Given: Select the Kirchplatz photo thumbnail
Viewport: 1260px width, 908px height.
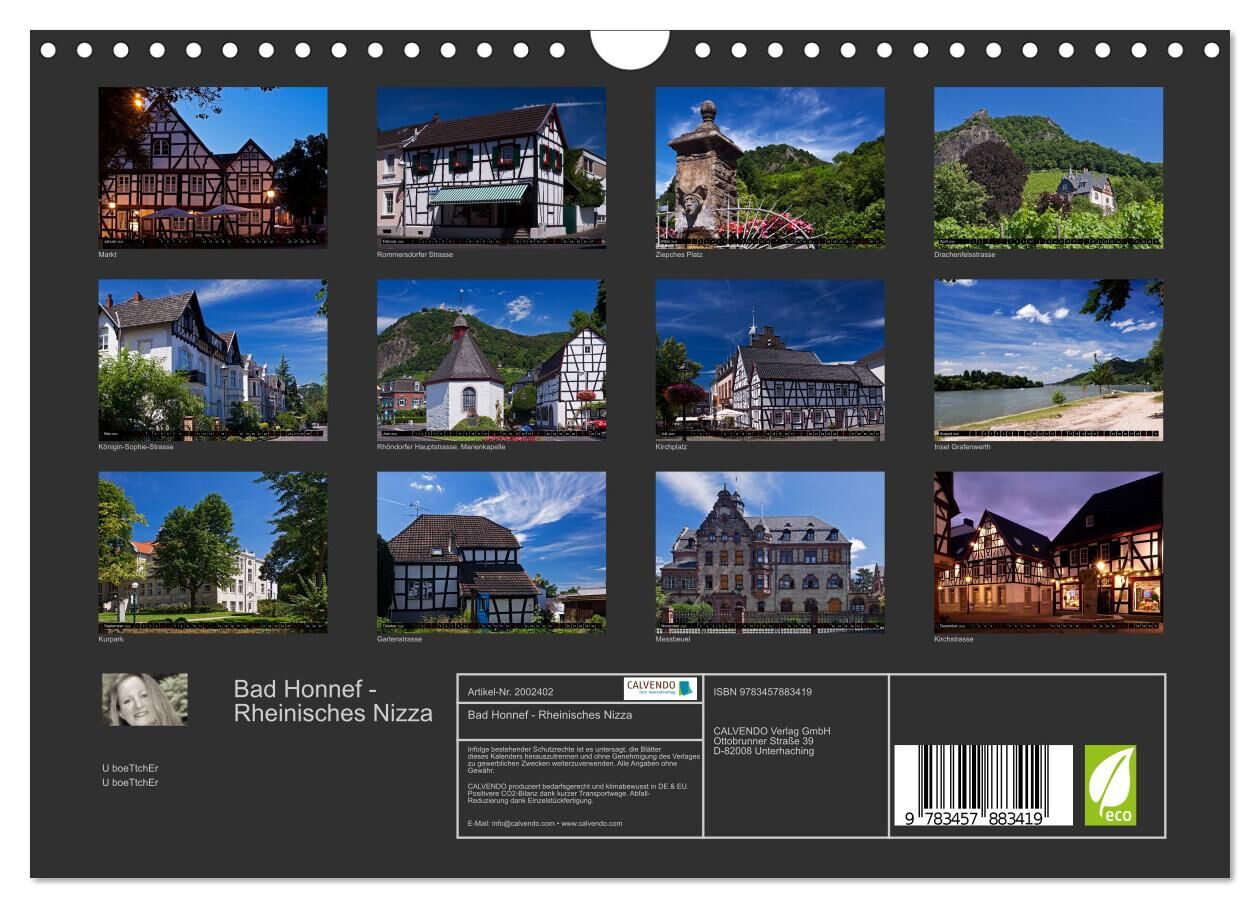Looking at the screenshot, I should pos(769,359).
